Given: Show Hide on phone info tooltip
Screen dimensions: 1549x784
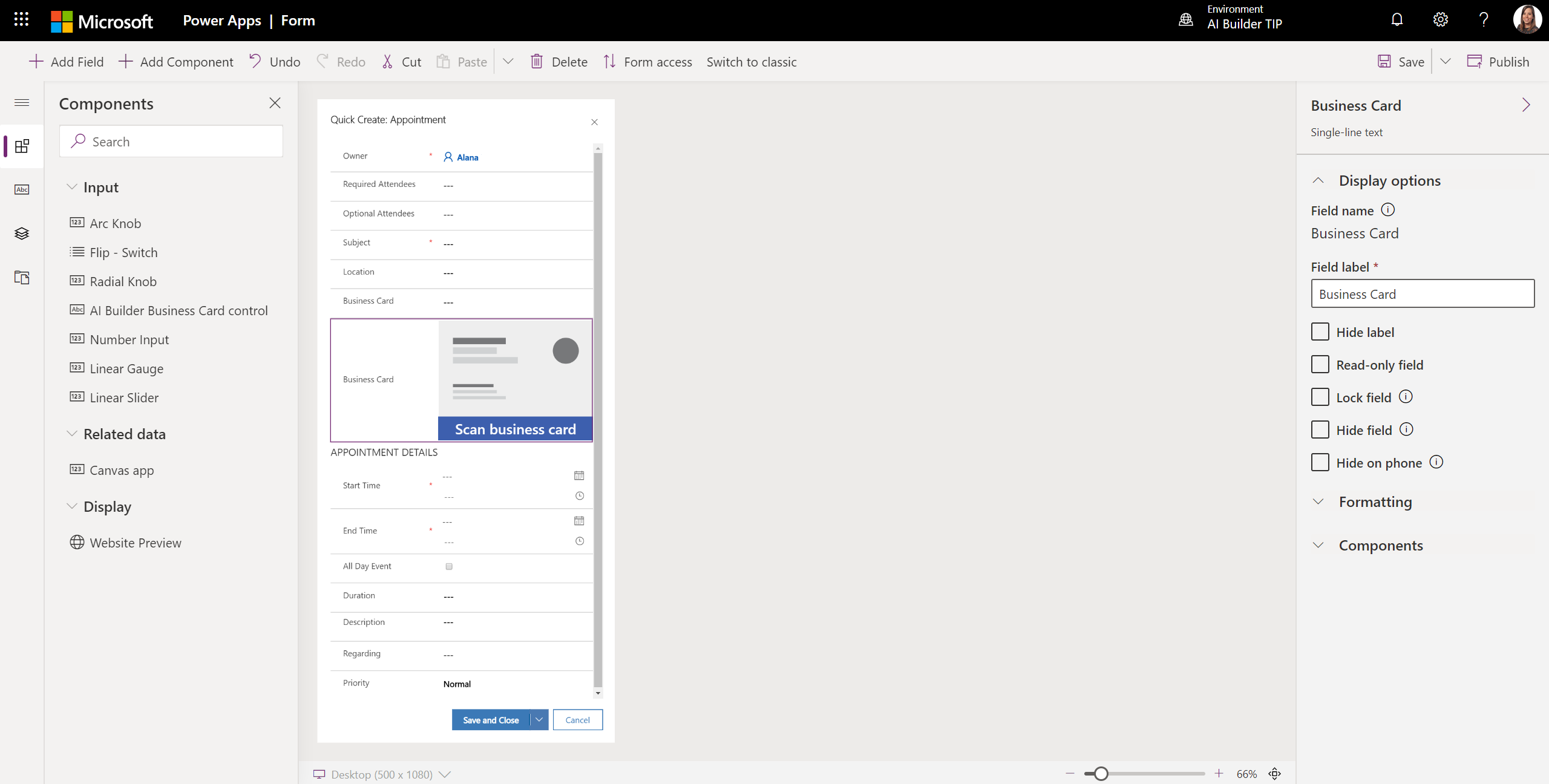Looking at the screenshot, I should (1436, 462).
